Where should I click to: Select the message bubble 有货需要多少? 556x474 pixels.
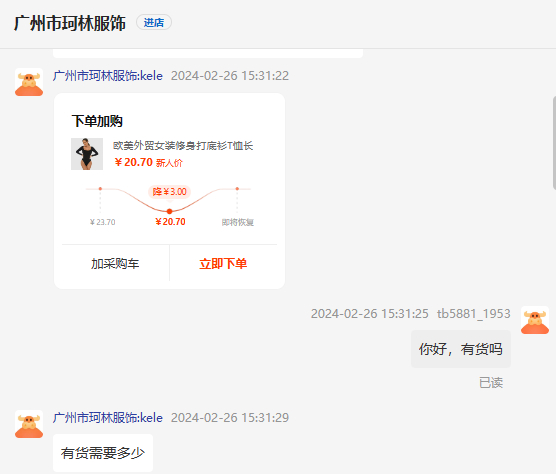pyautogui.click(x=103, y=453)
